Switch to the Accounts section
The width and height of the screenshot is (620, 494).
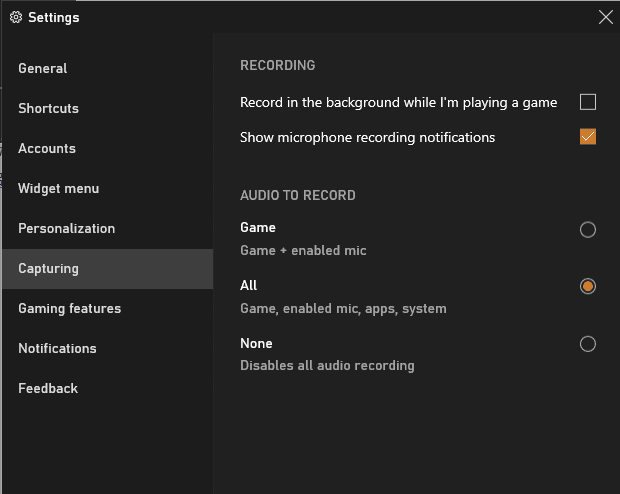[x=47, y=148]
